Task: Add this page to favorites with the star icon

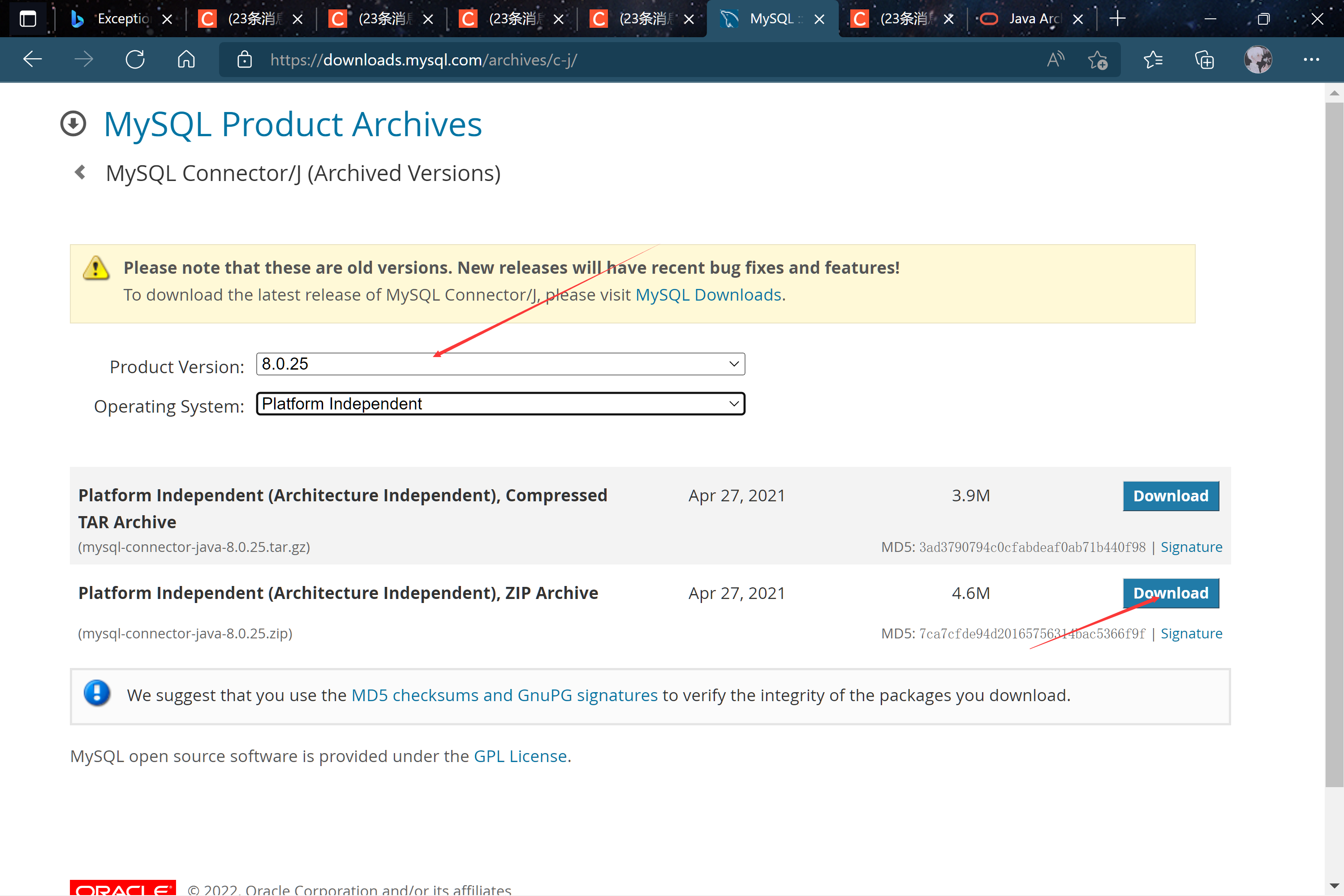Action: [1098, 60]
